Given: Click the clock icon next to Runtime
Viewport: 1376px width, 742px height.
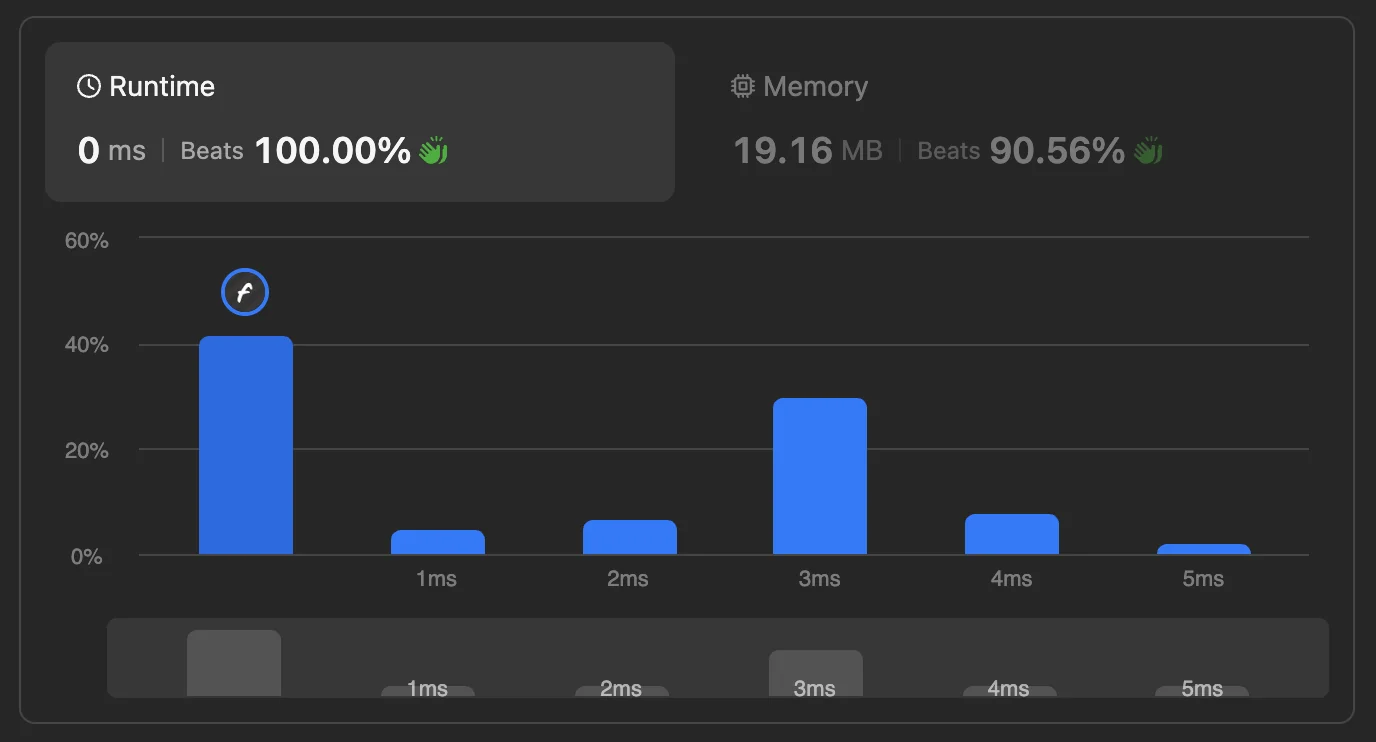Looking at the screenshot, I should (x=89, y=87).
